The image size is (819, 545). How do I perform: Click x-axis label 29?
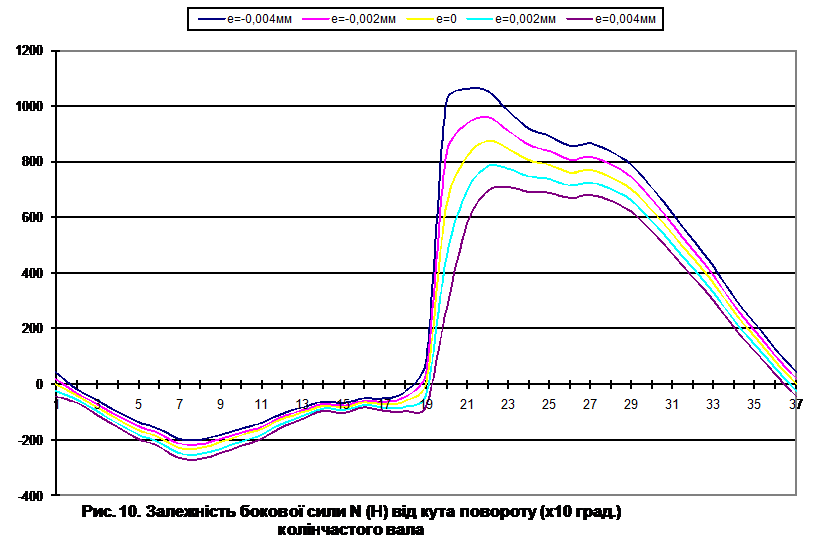click(631, 404)
